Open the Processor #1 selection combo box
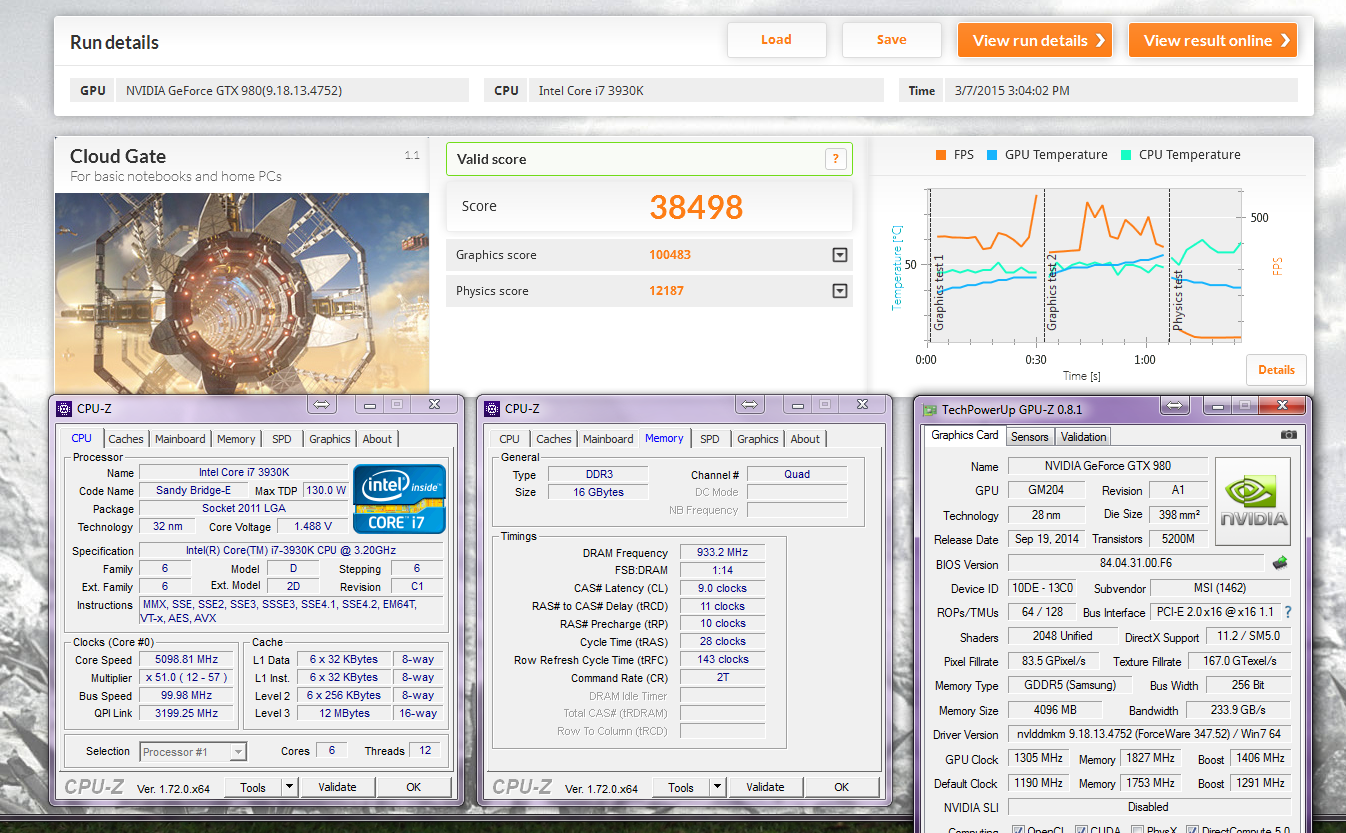The width and height of the screenshot is (1346, 833). 193,751
